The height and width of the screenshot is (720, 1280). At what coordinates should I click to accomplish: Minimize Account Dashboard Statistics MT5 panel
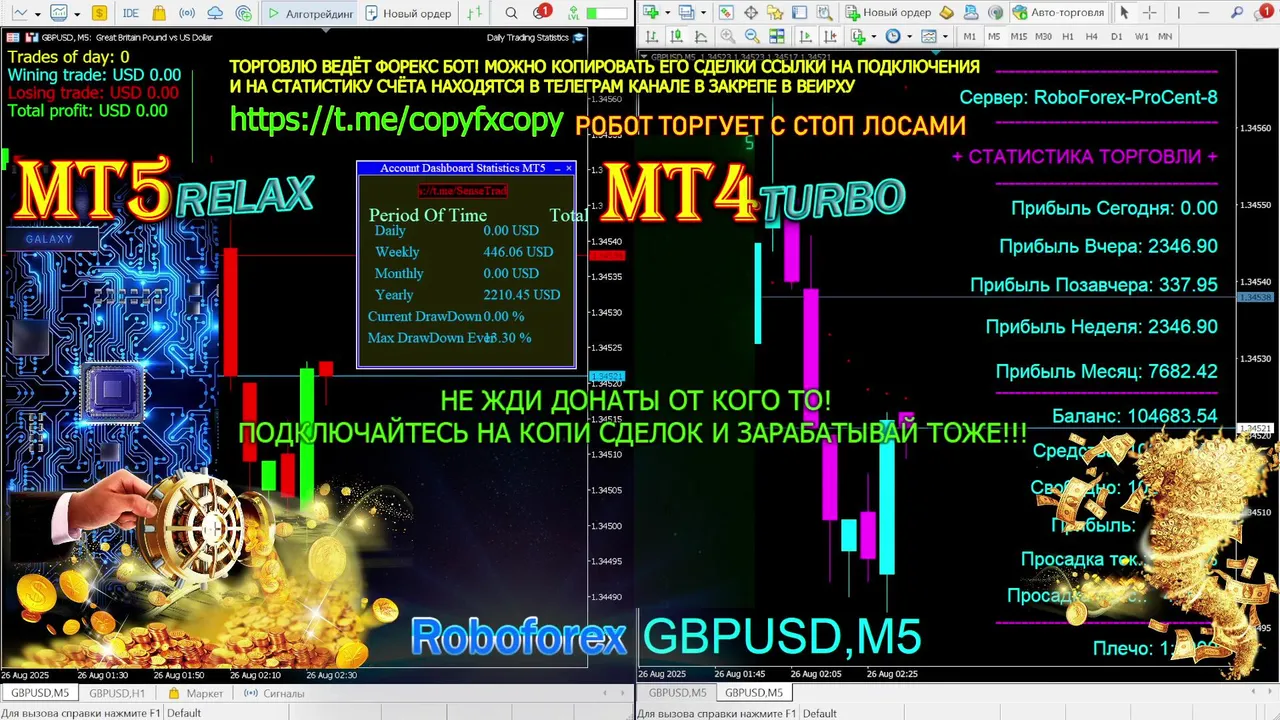click(x=557, y=168)
